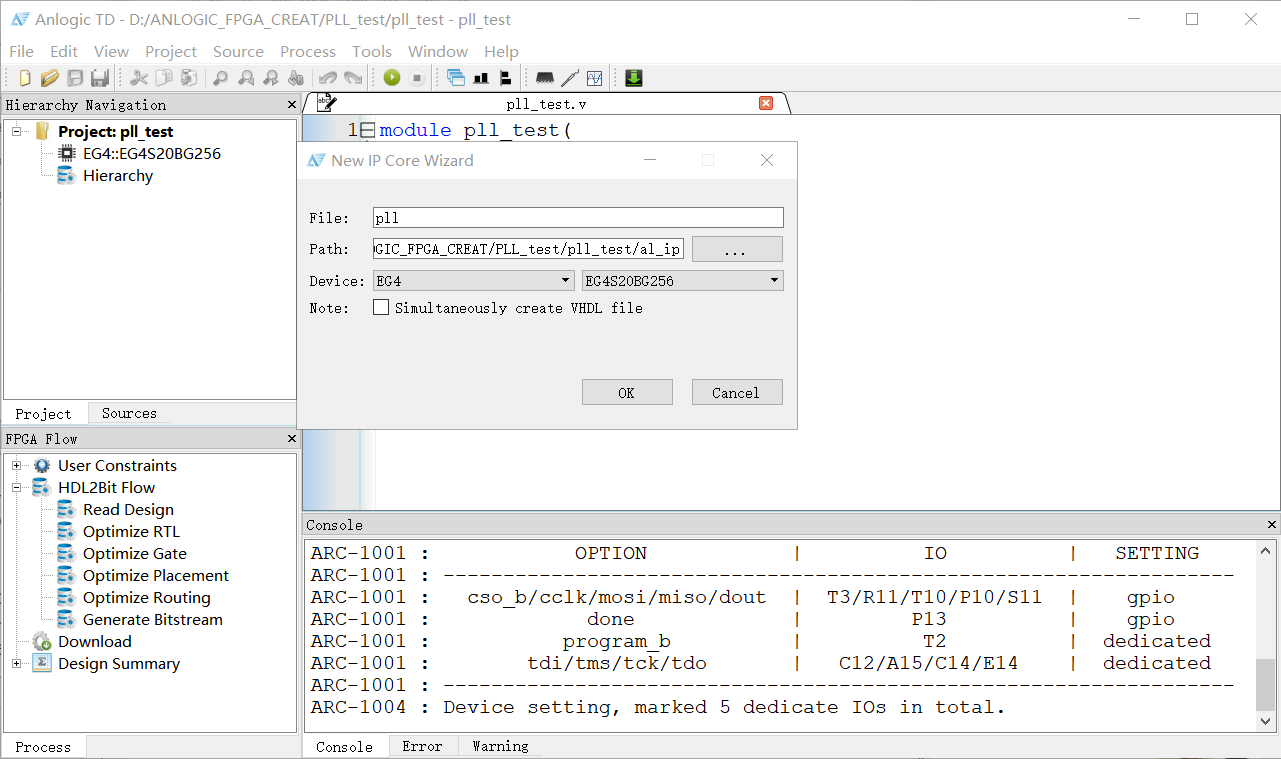The width and height of the screenshot is (1281, 759).
Task: Switch to the Error tab
Action: pyautogui.click(x=422, y=746)
